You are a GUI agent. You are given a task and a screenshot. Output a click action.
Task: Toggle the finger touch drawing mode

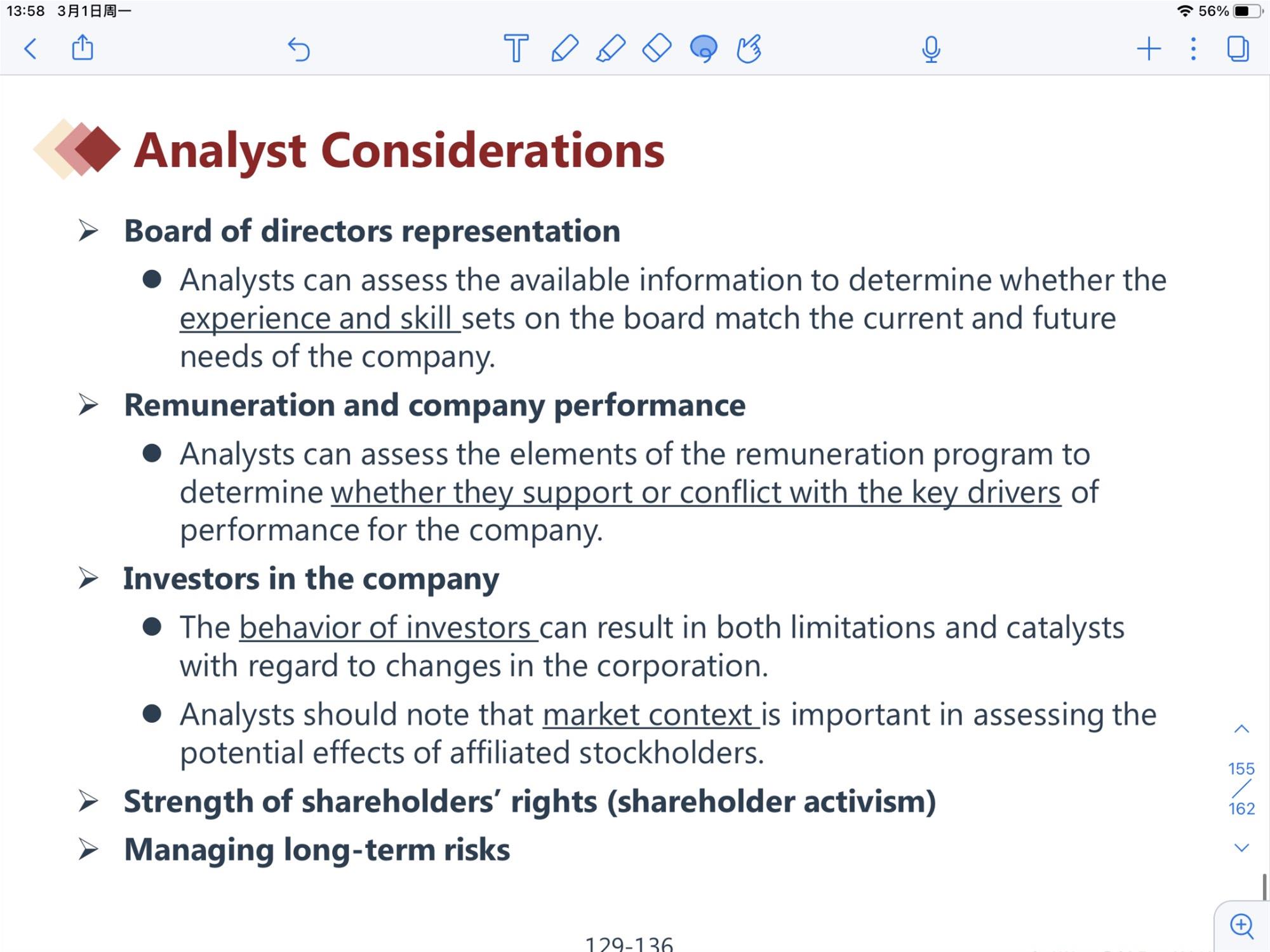749,49
